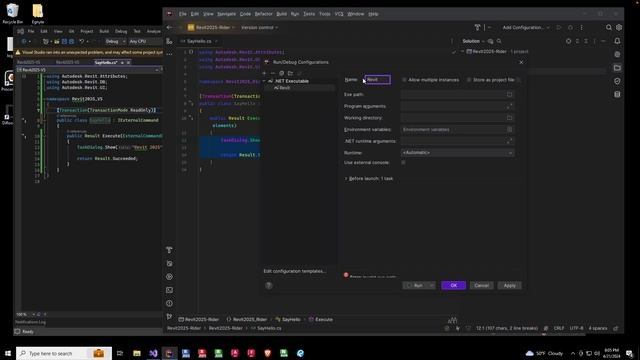
Task: Open the Revit2025-Rider project dropdown
Action: click(x=211, y=27)
